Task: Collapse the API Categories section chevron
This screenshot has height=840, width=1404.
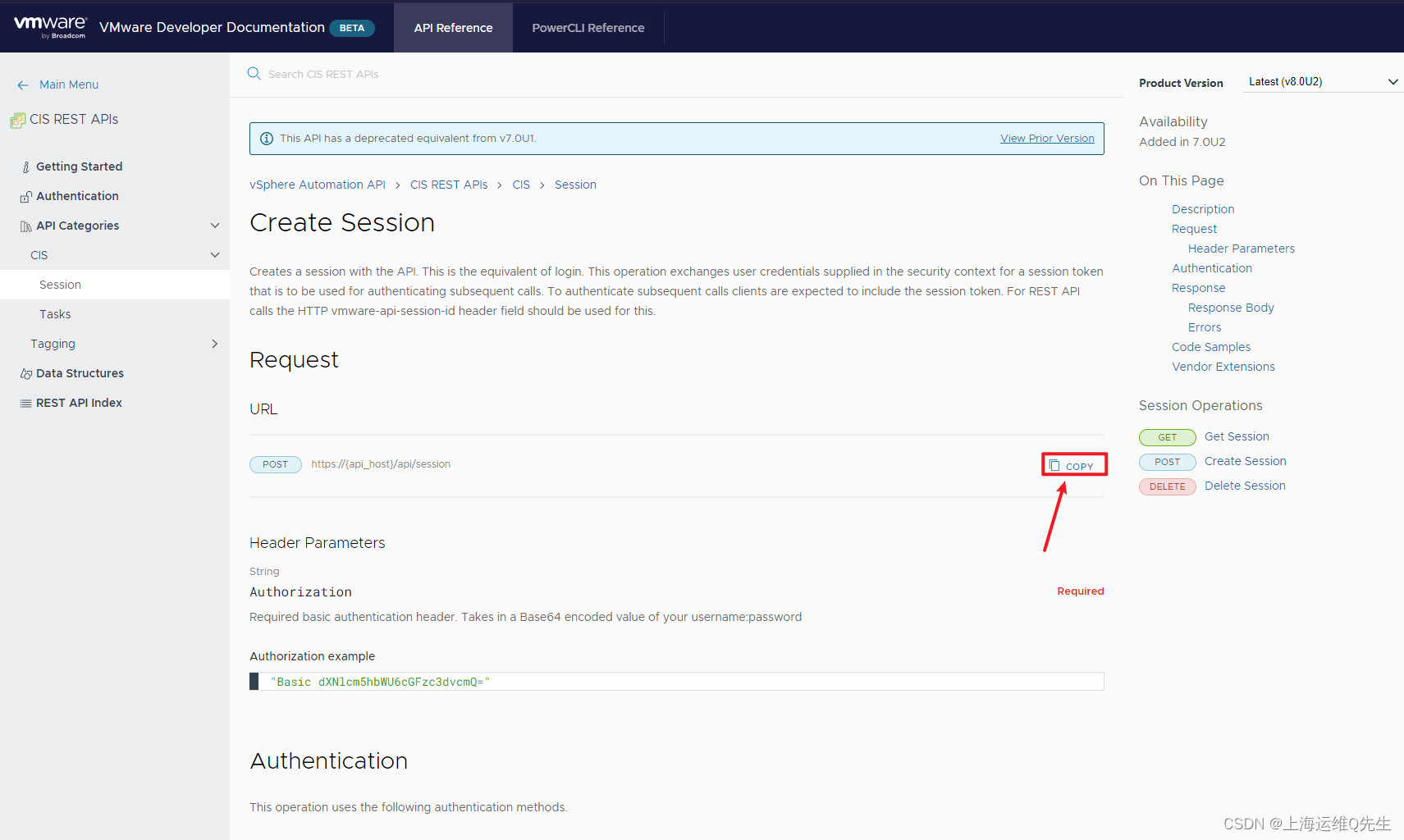Action: point(215,226)
